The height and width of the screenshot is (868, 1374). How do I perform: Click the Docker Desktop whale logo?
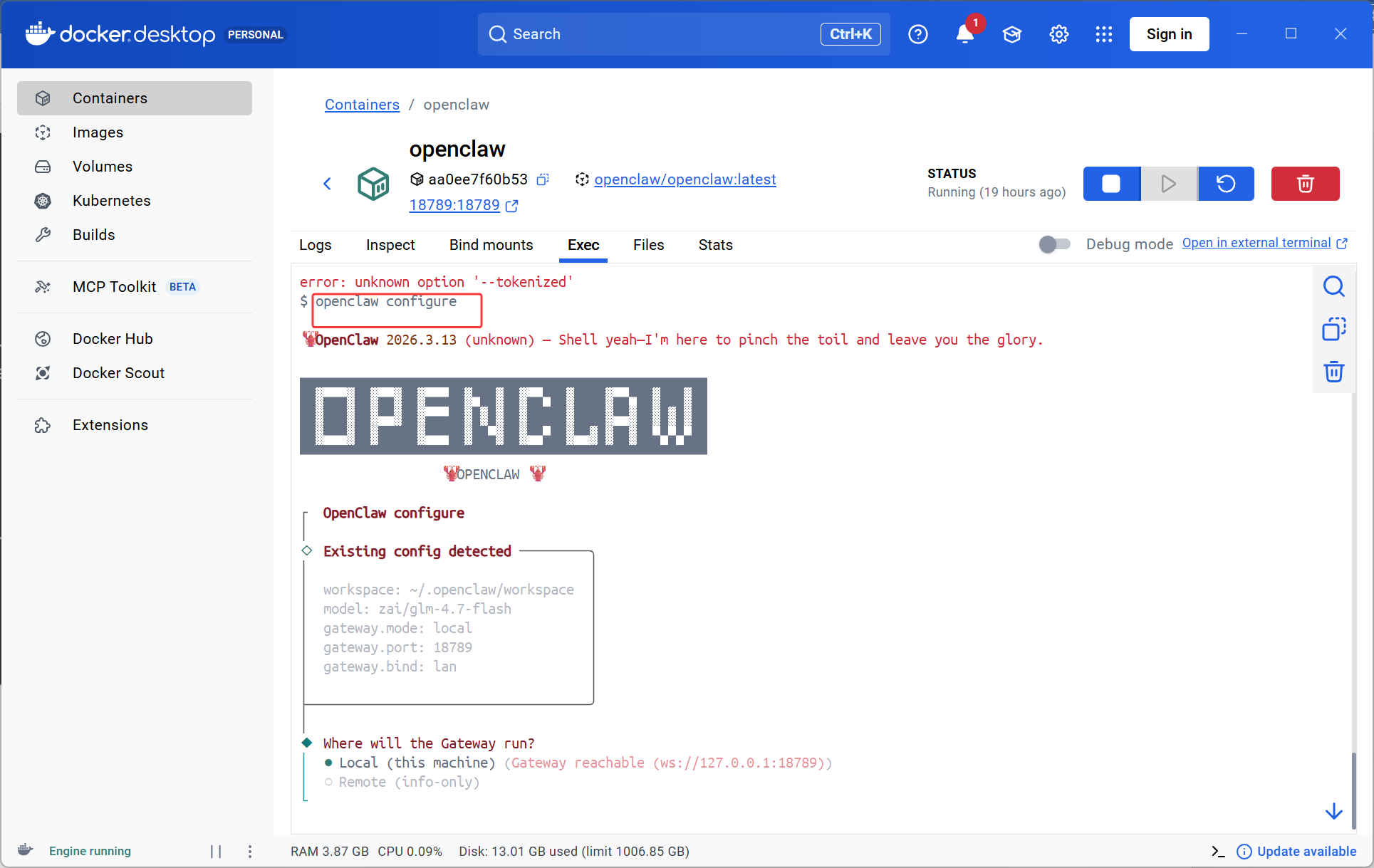(40, 33)
